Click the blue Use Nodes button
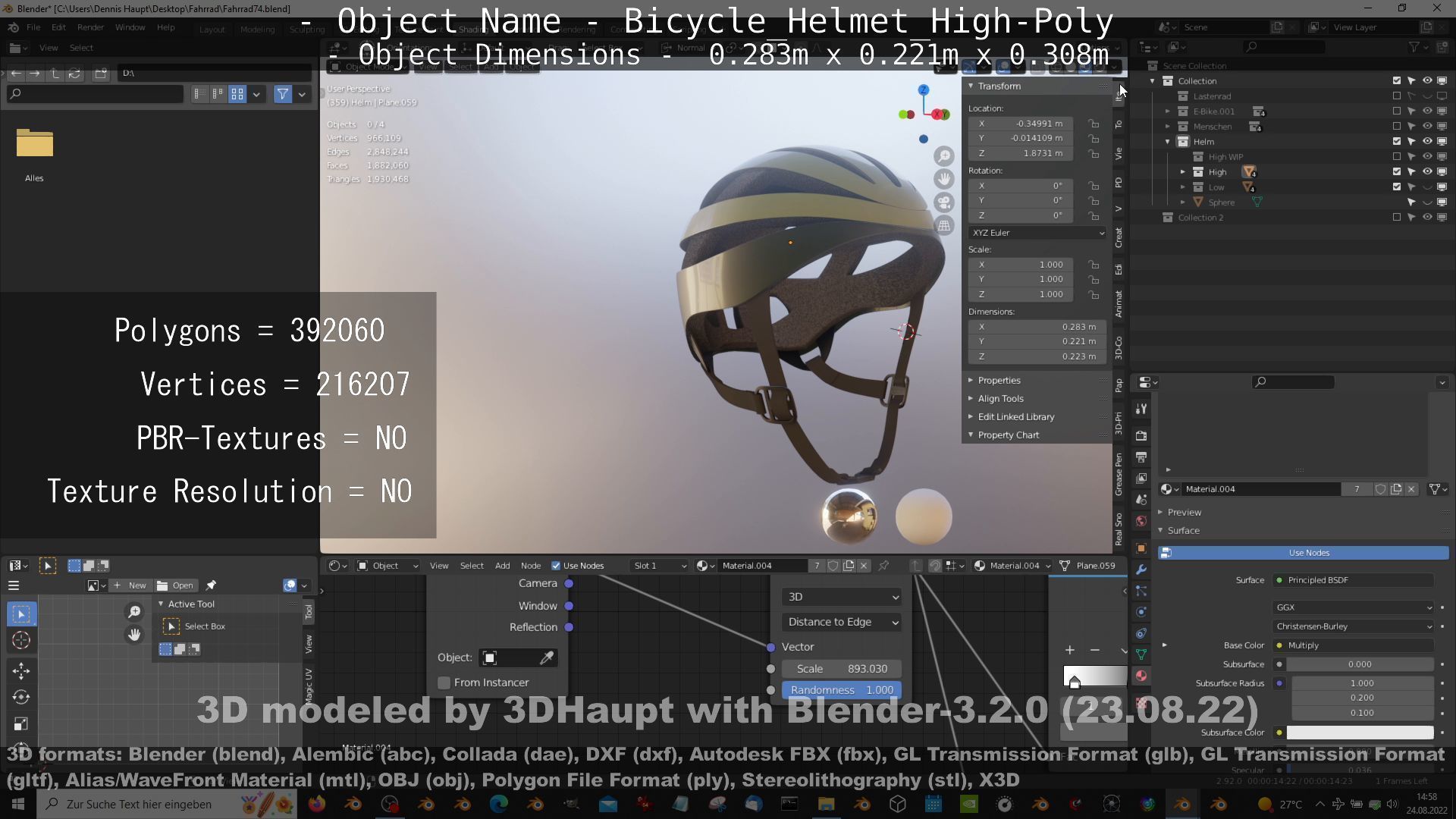Screen dimensions: 1456x819 click(x=1304, y=553)
